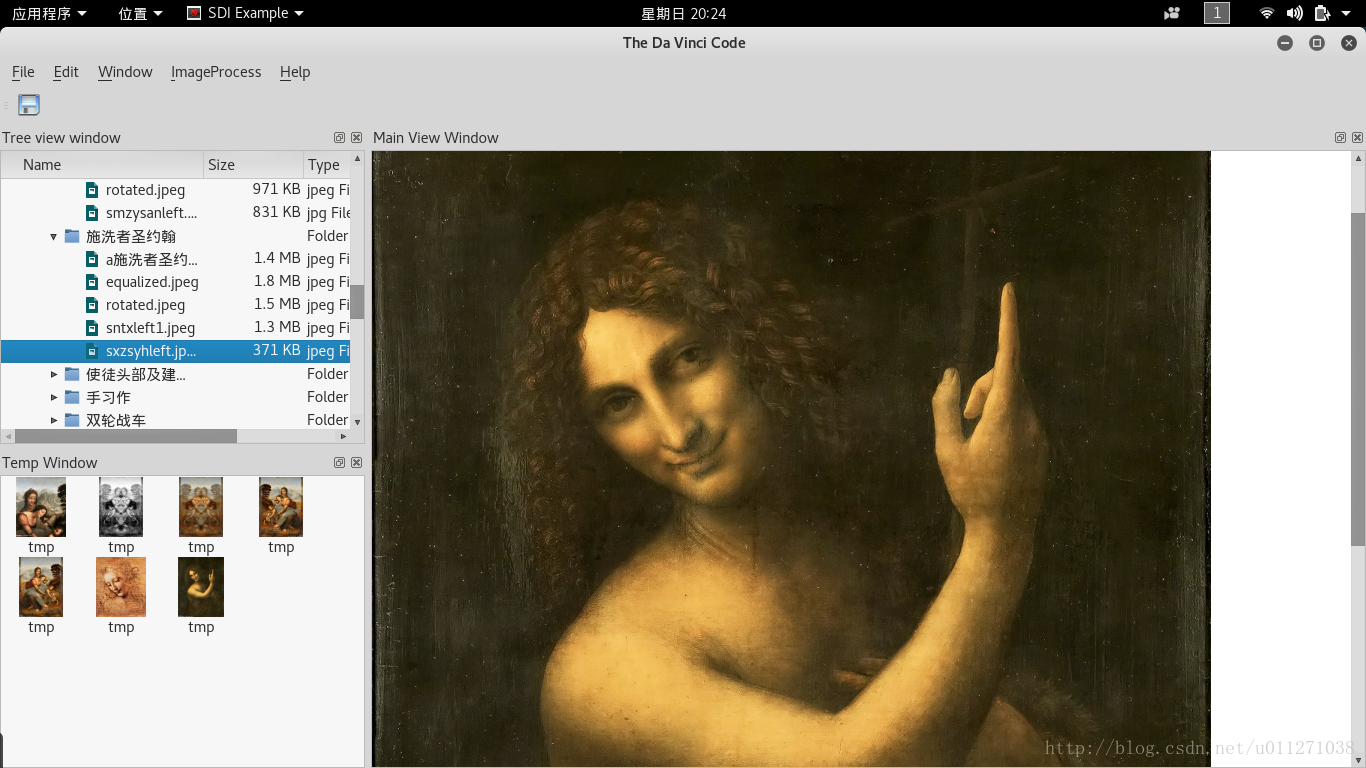Select highlighted sxzsyhleft.jp... file
The image size is (1366, 768).
[175, 351]
